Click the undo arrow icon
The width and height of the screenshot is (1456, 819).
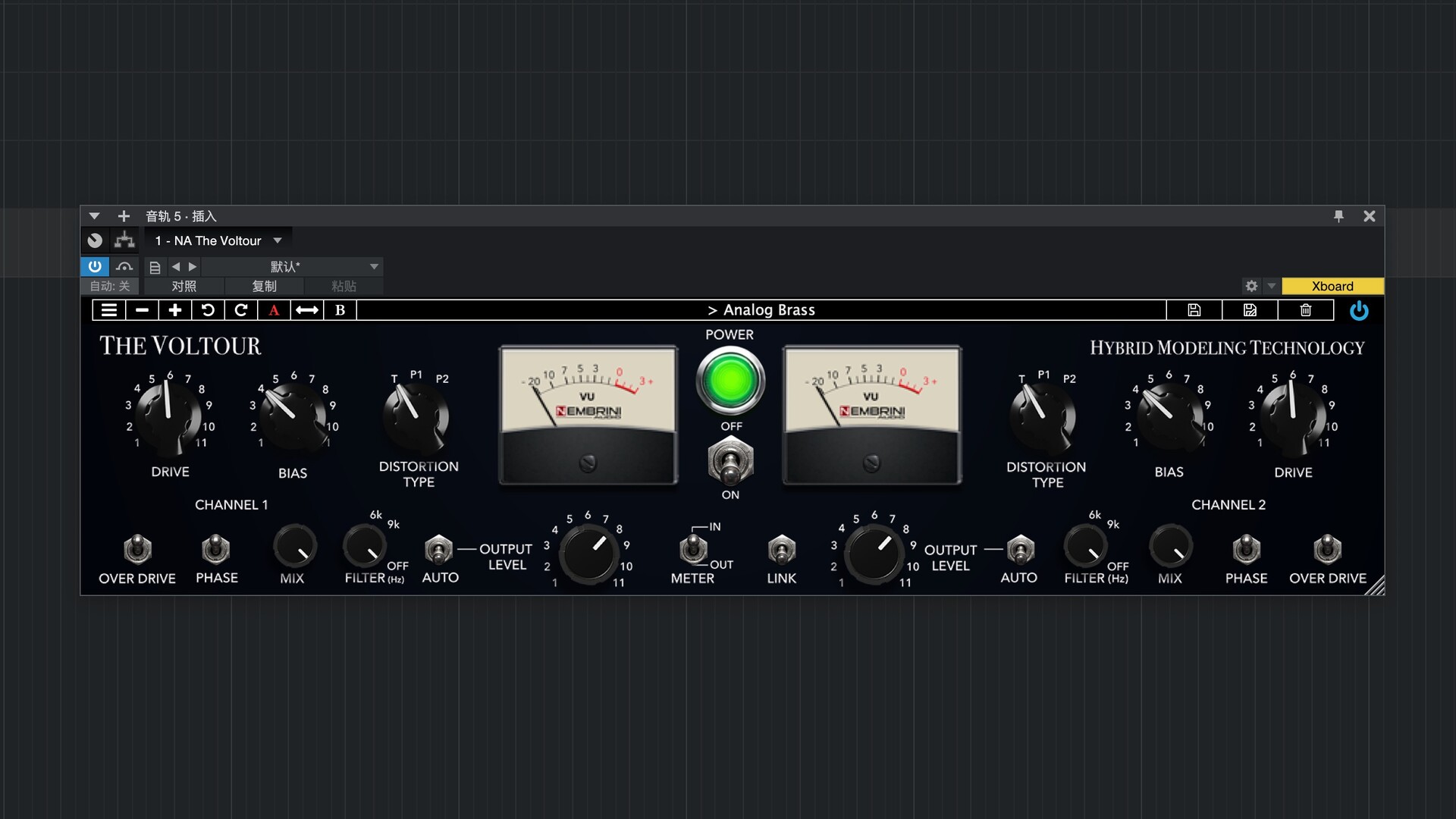coord(208,310)
